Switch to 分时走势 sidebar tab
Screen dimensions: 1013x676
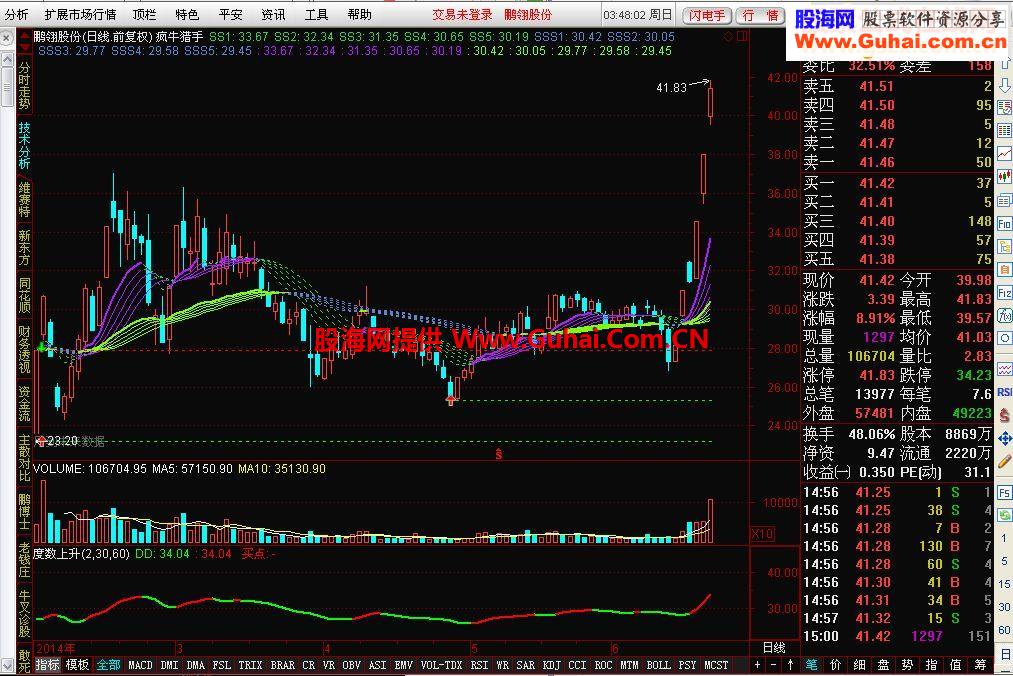[x=24, y=85]
